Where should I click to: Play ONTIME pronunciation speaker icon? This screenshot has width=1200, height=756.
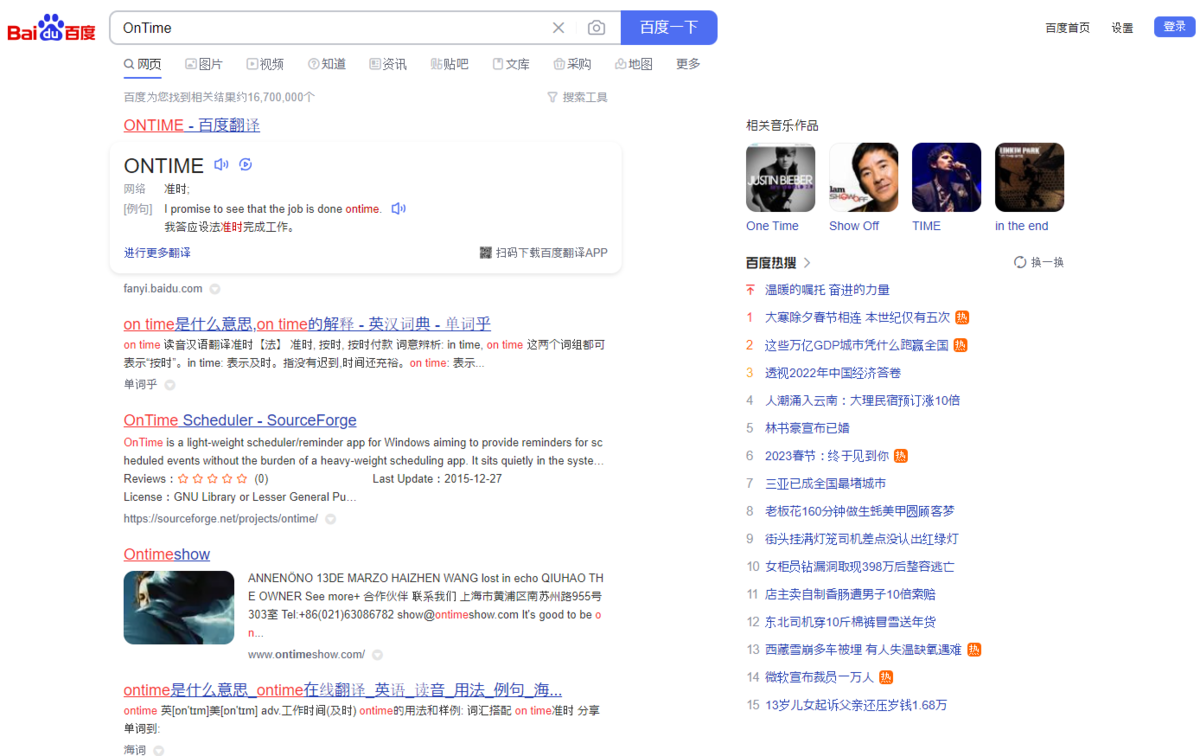click(x=221, y=165)
